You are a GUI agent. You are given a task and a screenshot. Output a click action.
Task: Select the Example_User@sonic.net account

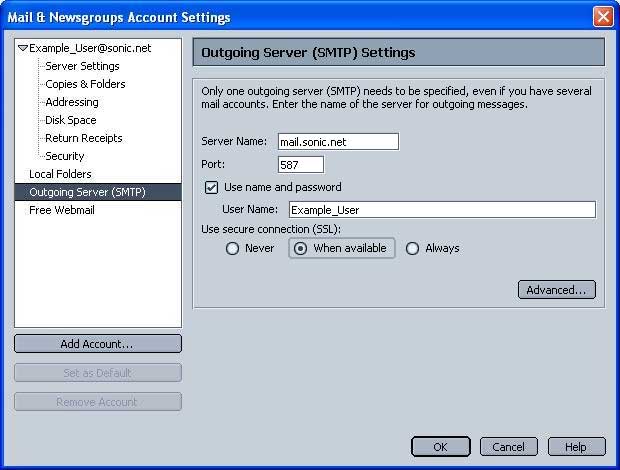[90, 48]
